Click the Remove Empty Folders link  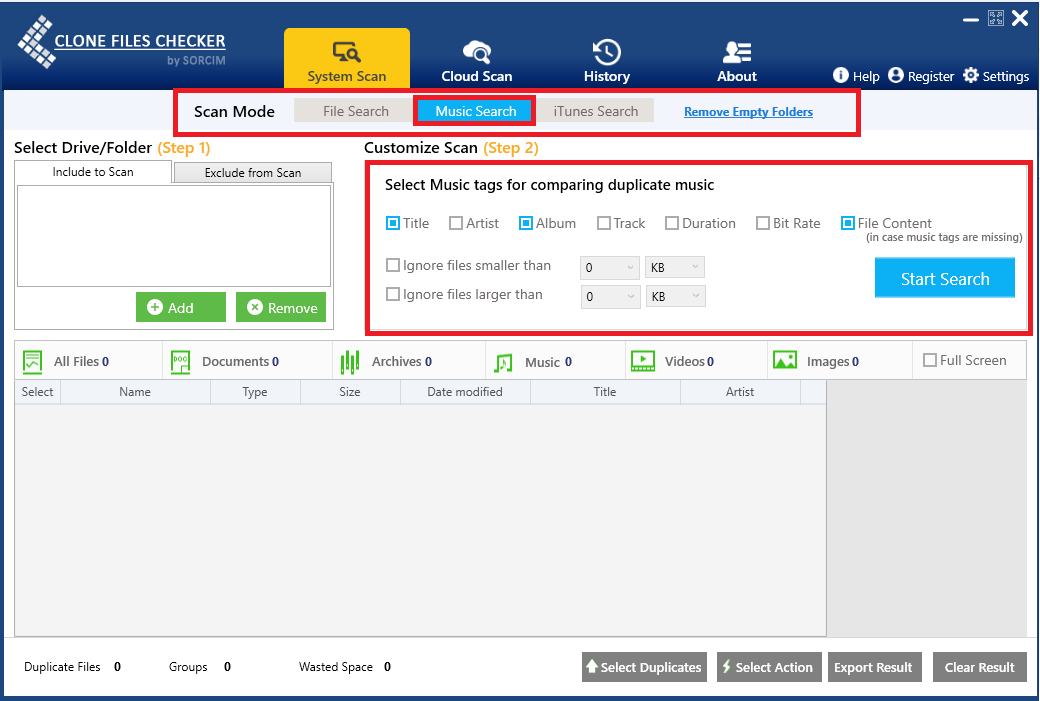pyautogui.click(x=748, y=112)
